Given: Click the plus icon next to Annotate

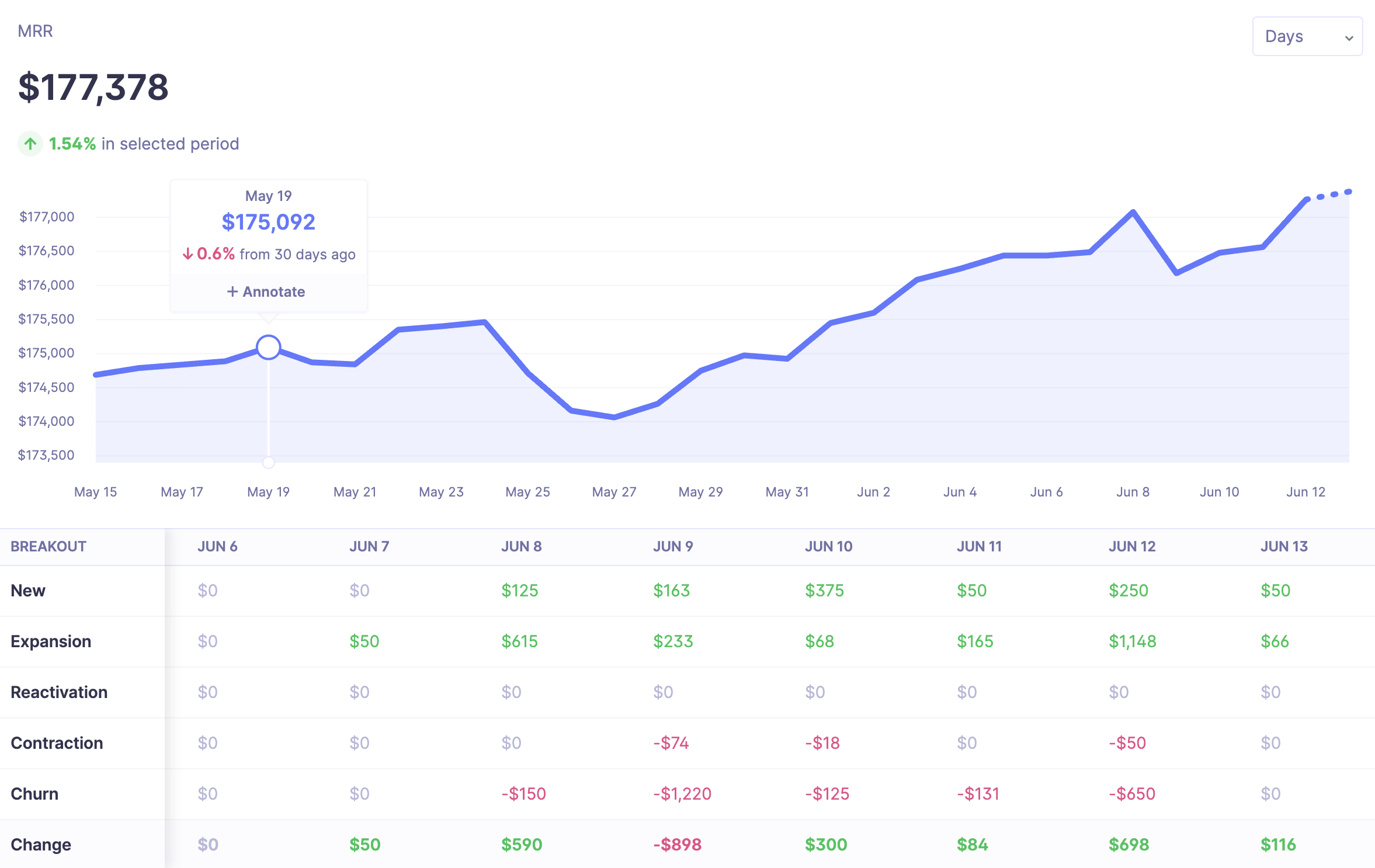Looking at the screenshot, I should click(232, 291).
